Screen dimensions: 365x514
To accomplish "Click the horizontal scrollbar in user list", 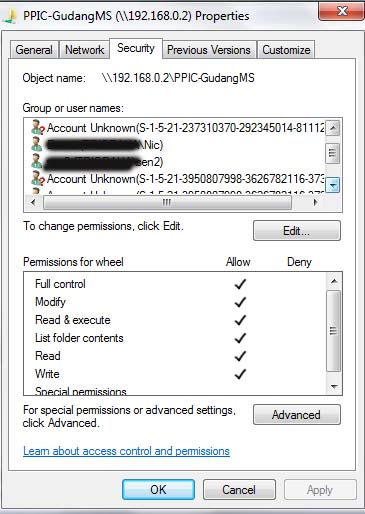I will point(167,202).
